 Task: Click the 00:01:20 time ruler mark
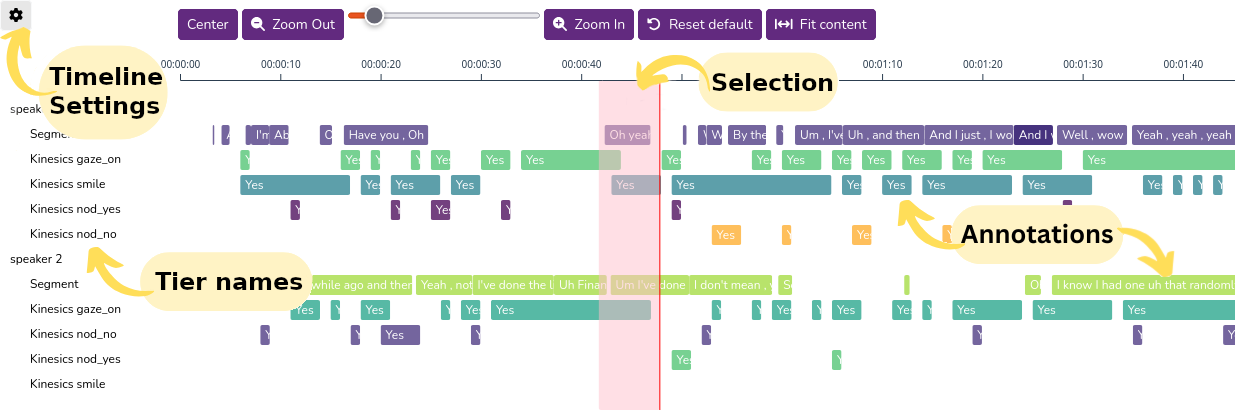pos(983,64)
